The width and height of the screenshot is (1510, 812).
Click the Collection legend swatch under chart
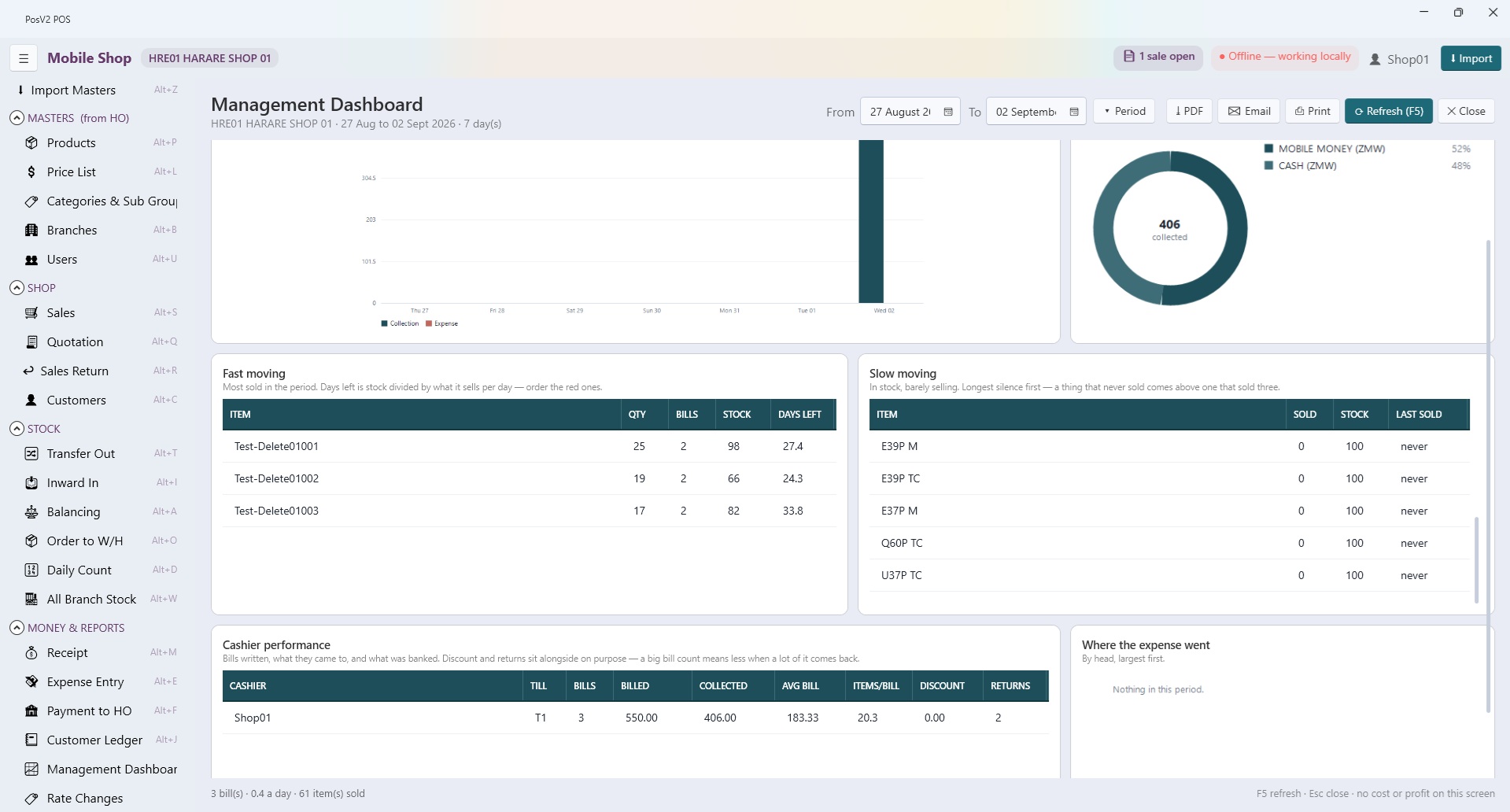coord(385,323)
